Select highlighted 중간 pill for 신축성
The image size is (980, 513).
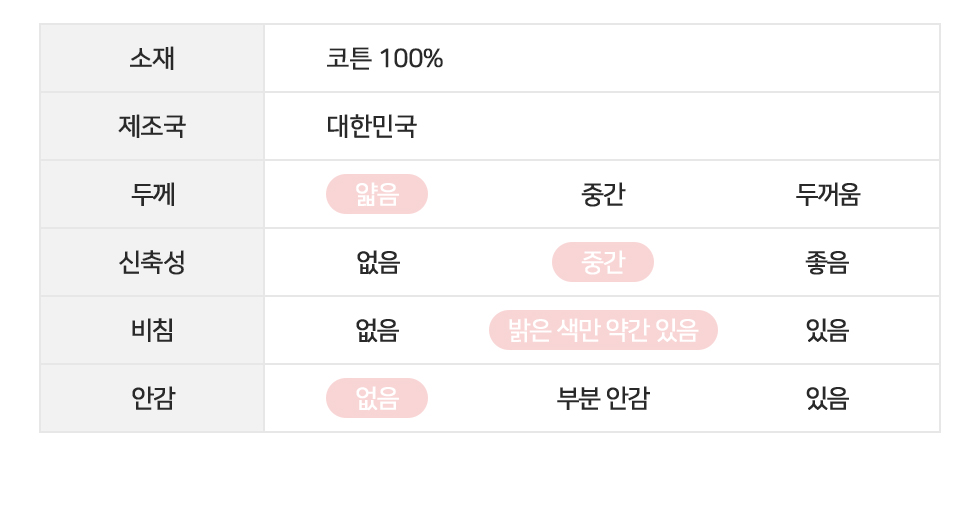602,262
